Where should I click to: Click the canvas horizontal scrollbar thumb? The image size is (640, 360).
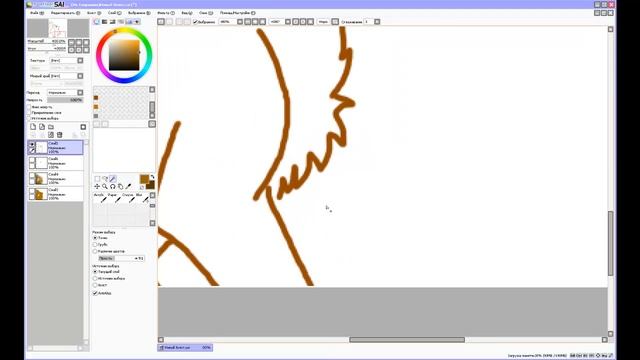click(x=407, y=340)
